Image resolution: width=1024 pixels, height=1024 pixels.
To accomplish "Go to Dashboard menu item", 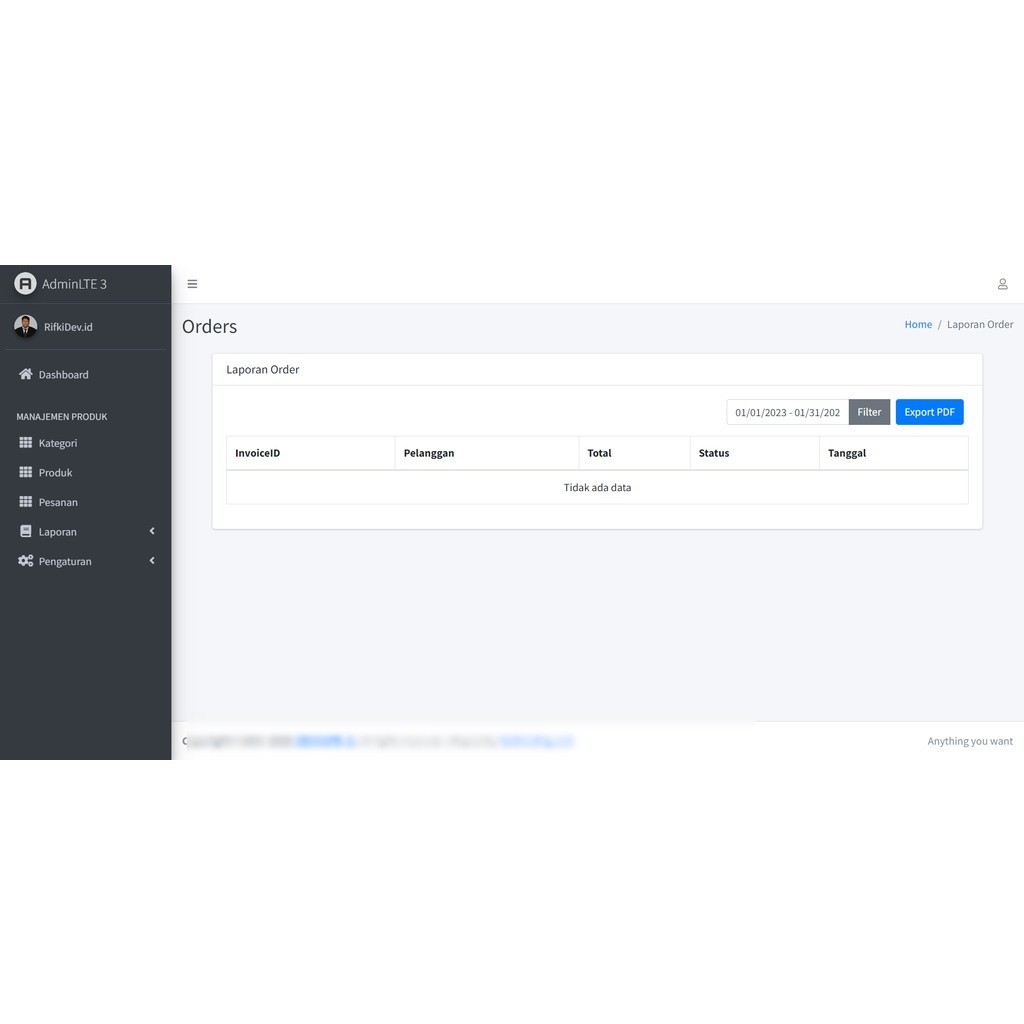I will tap(86, 375).
